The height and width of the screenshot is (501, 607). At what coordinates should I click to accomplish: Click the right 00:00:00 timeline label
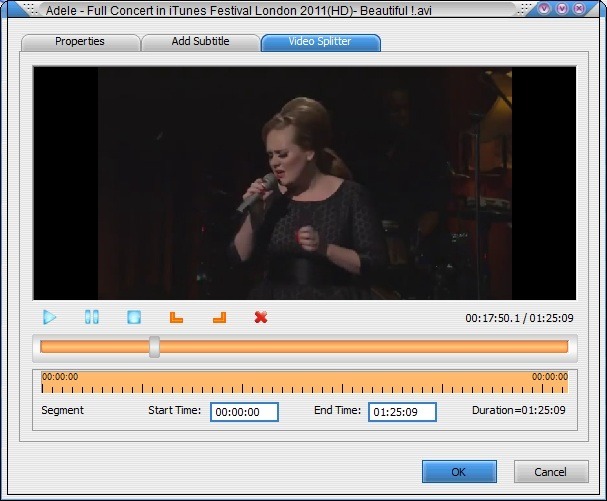pyautogui.click(x=550, y=377)
